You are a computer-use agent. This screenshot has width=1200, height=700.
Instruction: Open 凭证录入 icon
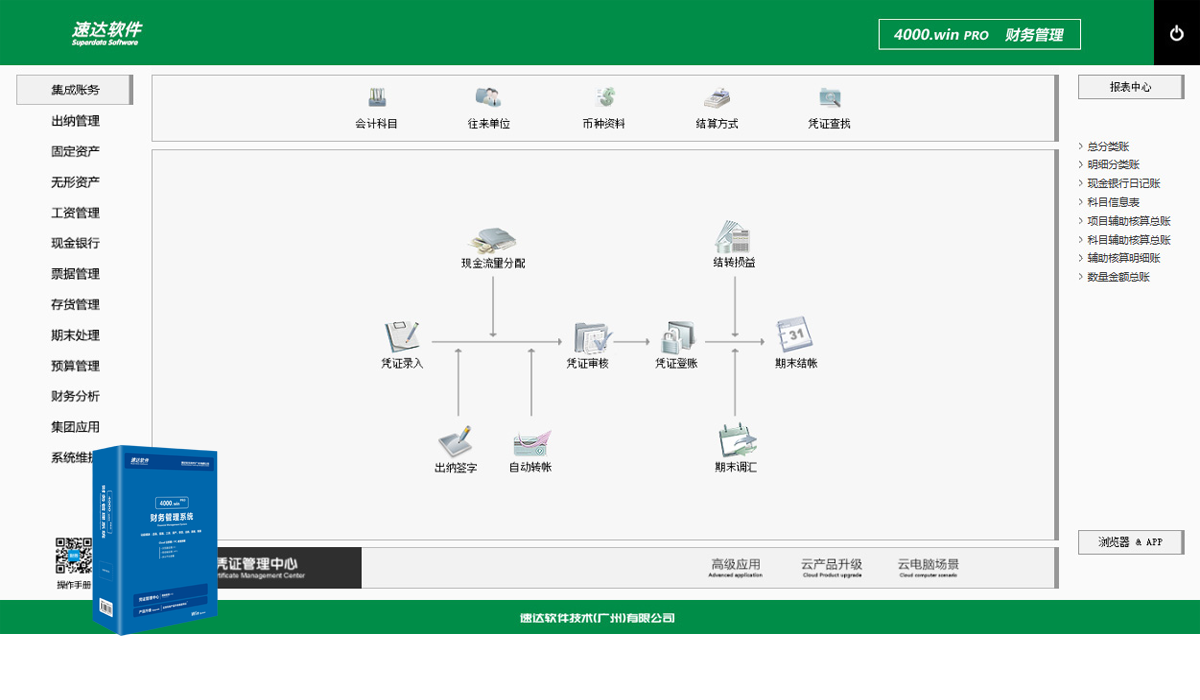click(x=402, y=336)
